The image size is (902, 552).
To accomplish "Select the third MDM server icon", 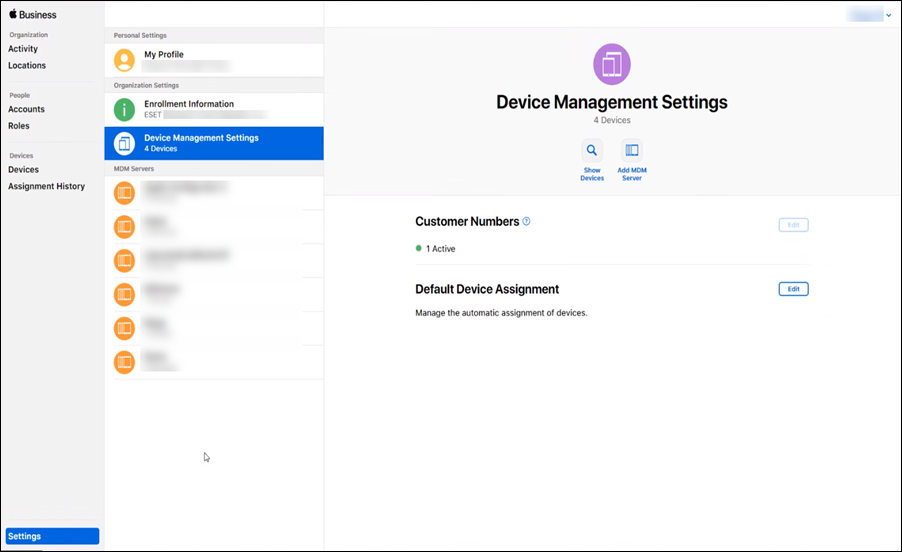I will (x=124, y=260).
